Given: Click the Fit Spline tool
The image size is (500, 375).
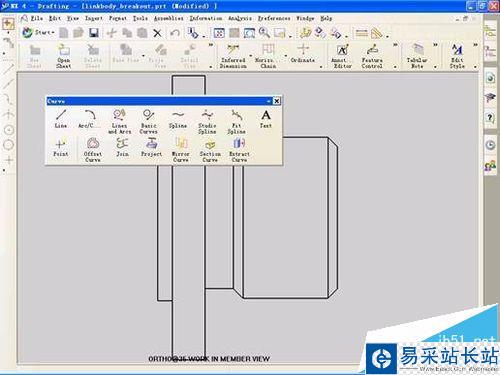Looking at the screenshot, I should tap(236, 122).
